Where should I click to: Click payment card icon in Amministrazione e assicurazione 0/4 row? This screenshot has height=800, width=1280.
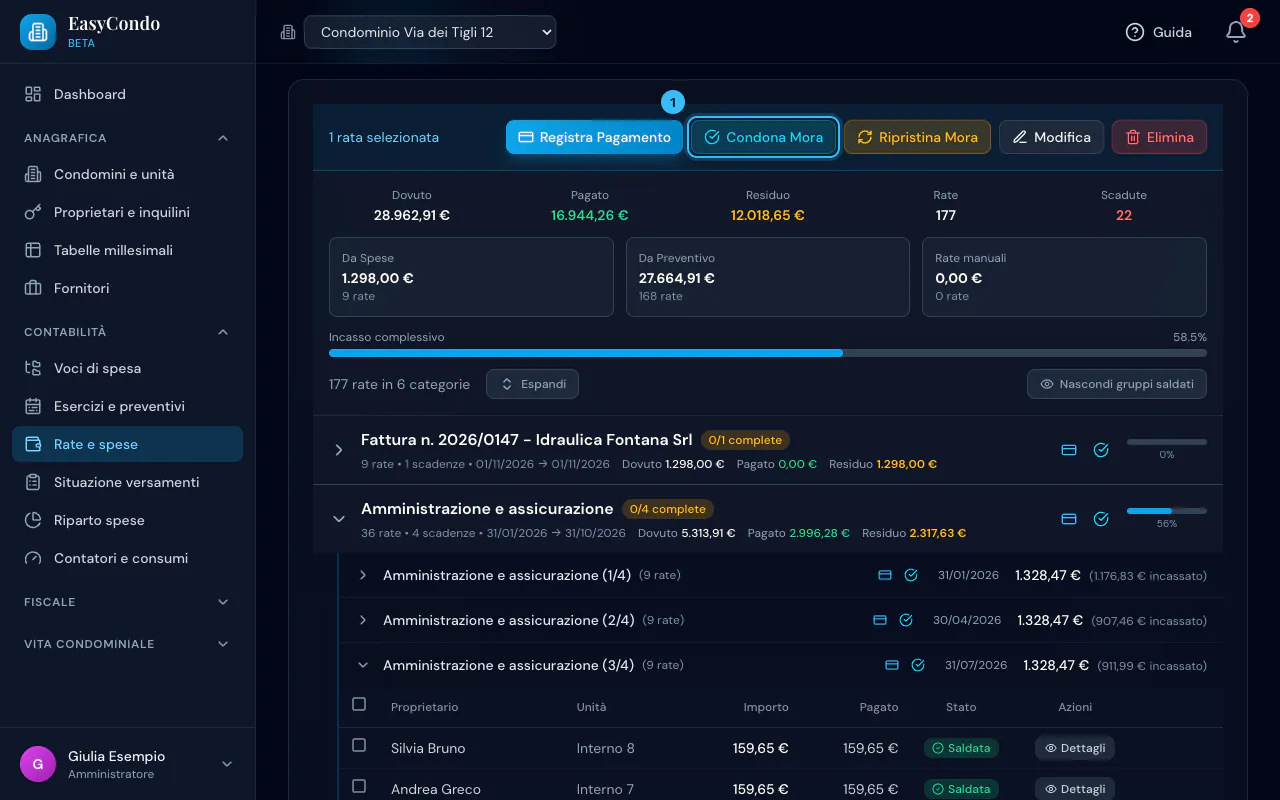[x=1069, y=519]
